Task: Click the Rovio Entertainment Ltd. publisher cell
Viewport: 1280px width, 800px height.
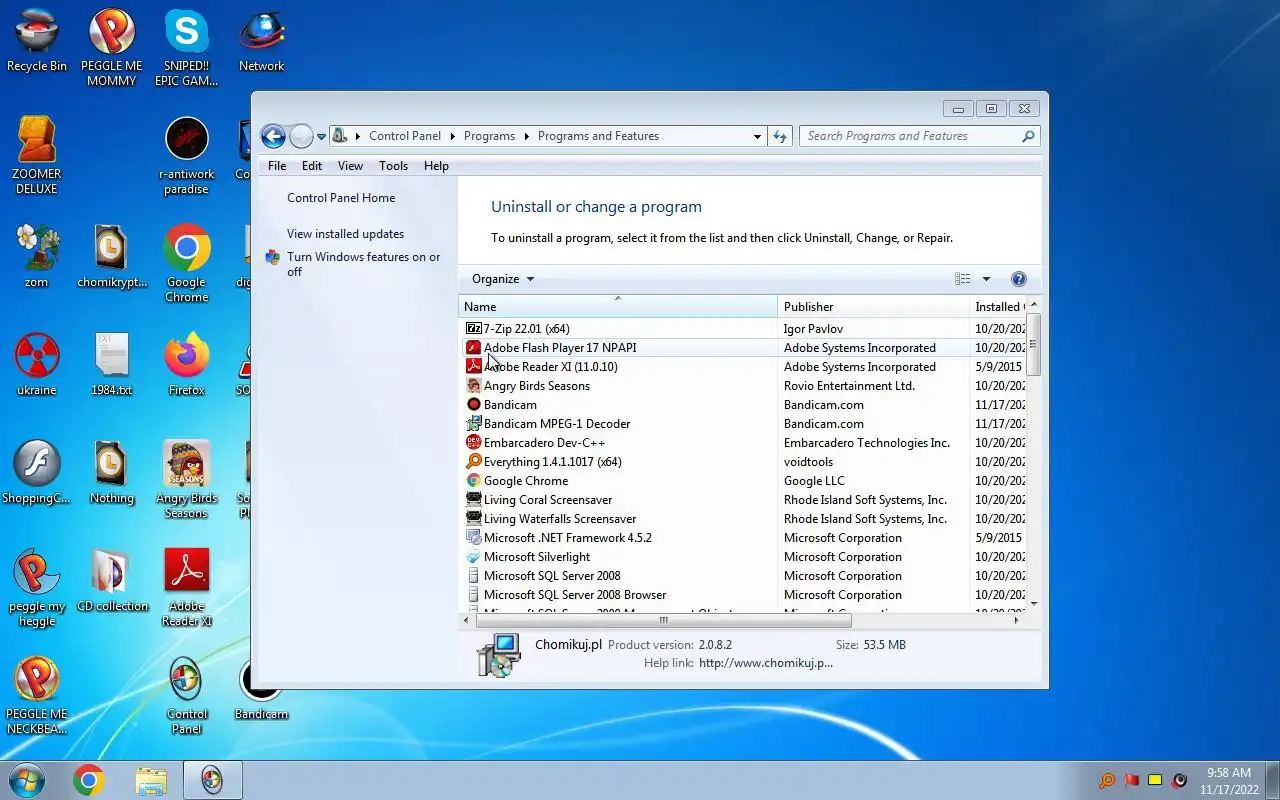Action: 849,386
